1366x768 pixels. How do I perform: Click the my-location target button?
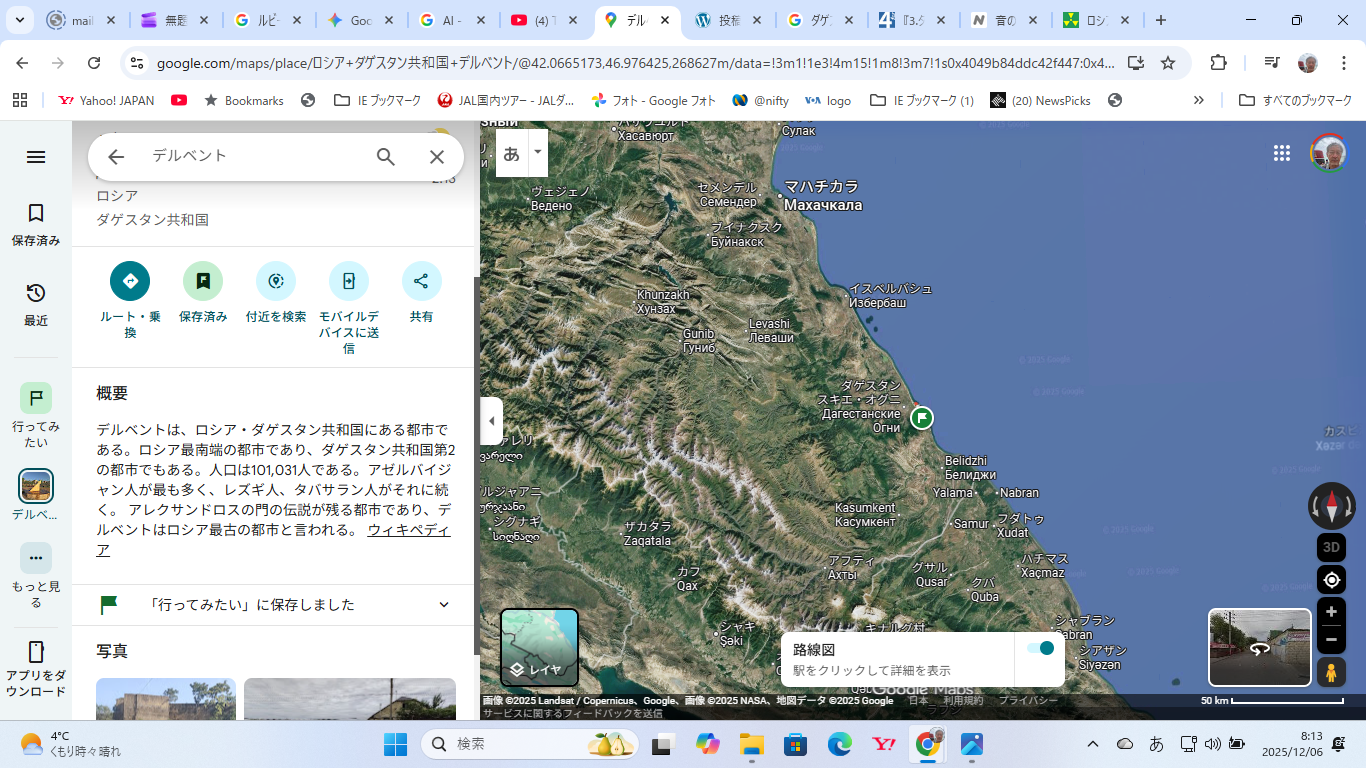pyautogui.click(x=1331, y=580)
